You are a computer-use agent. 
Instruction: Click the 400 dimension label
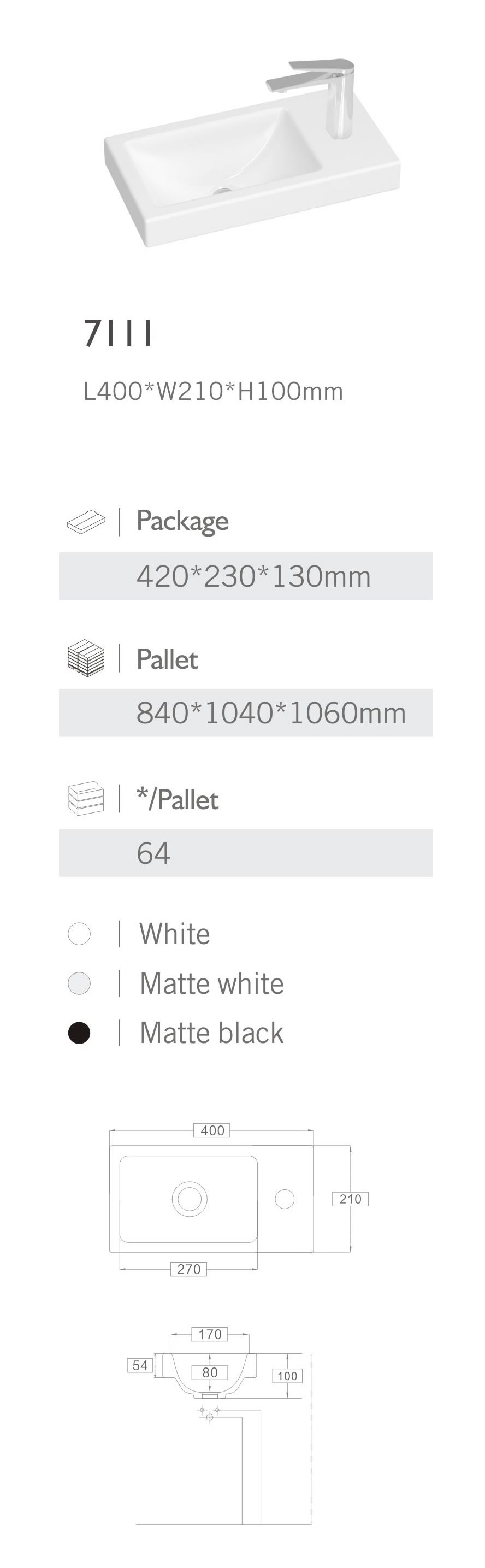point(212,1130)
